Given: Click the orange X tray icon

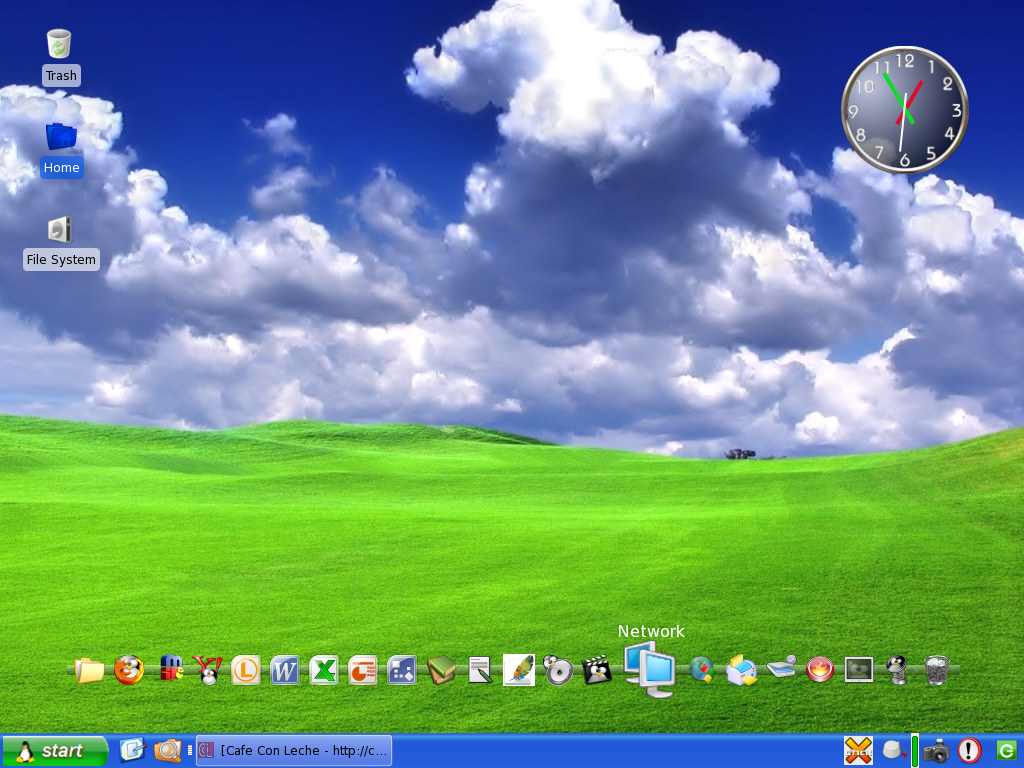Looking at the screenshot, I should [858, 751].
